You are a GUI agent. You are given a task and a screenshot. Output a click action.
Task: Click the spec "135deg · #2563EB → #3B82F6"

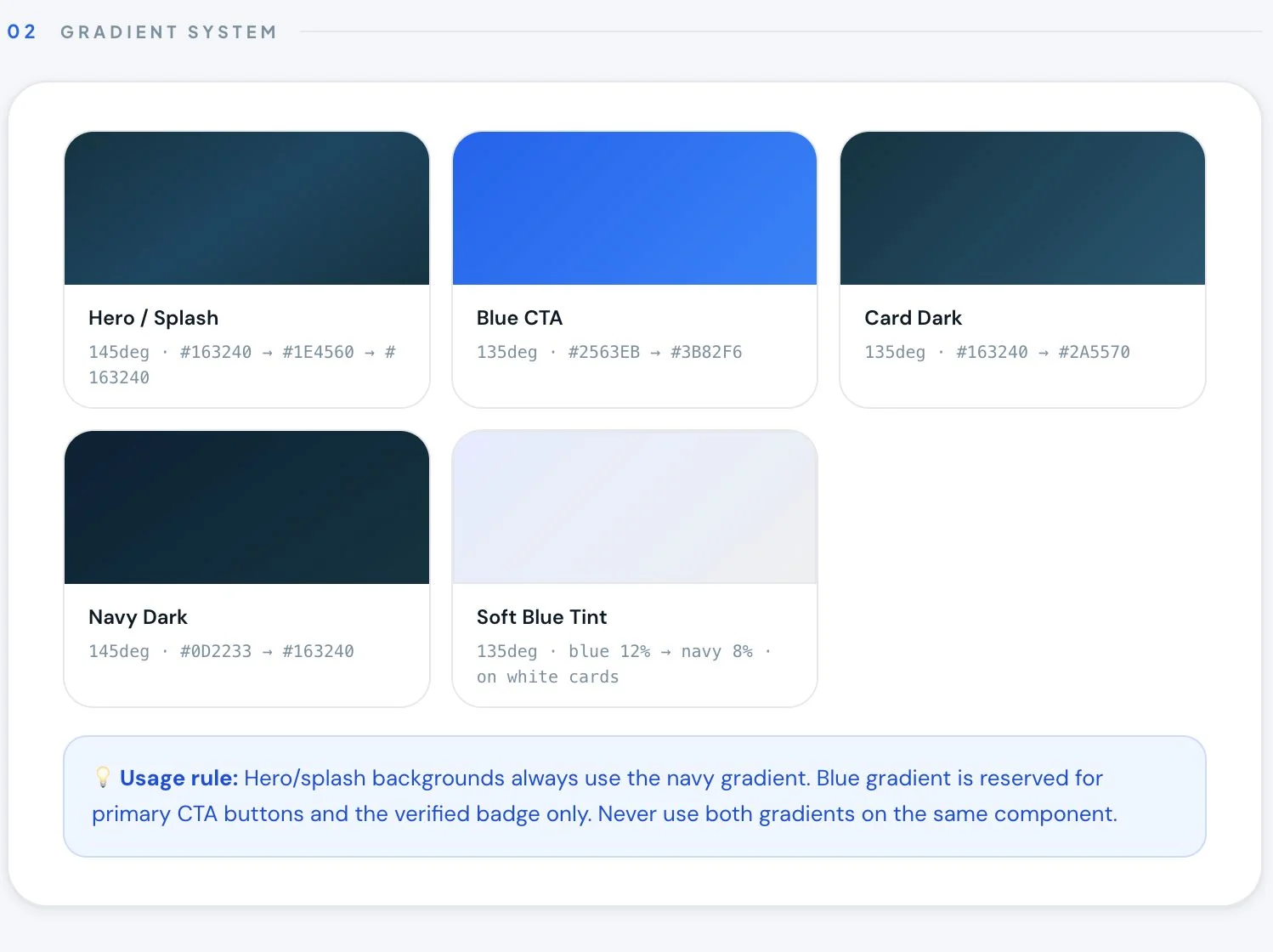pos(609,352)
